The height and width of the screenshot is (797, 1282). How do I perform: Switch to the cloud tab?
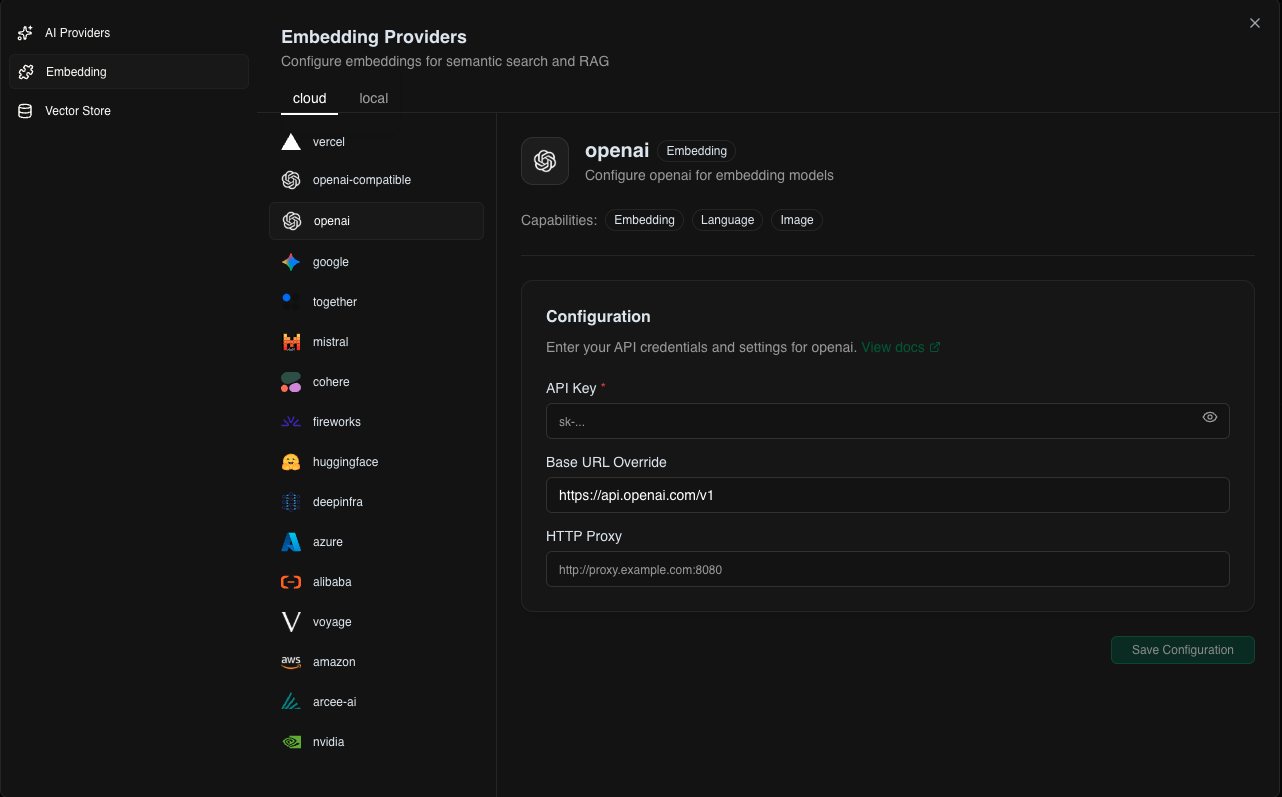point(310,98)
